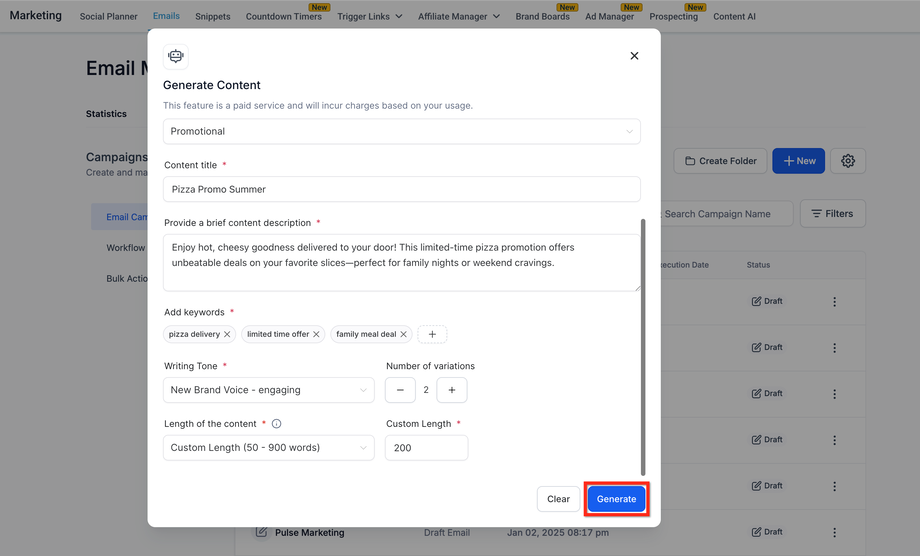Delete the family meal deal keyword

404,334
